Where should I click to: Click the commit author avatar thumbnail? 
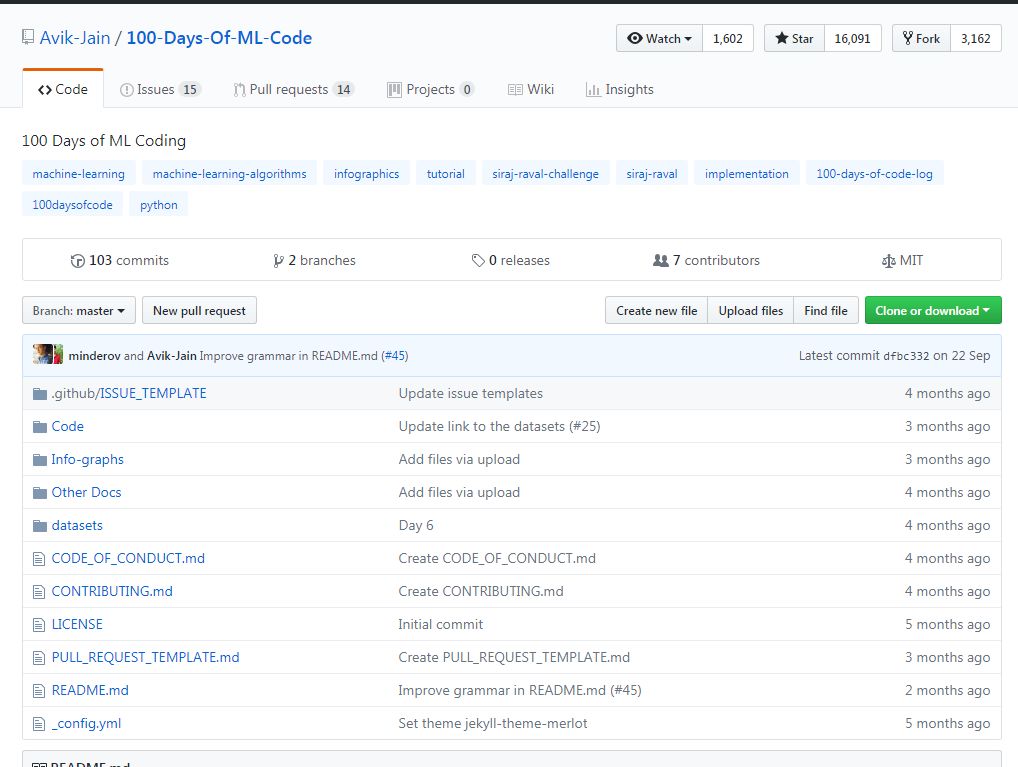tap(47, 355)
